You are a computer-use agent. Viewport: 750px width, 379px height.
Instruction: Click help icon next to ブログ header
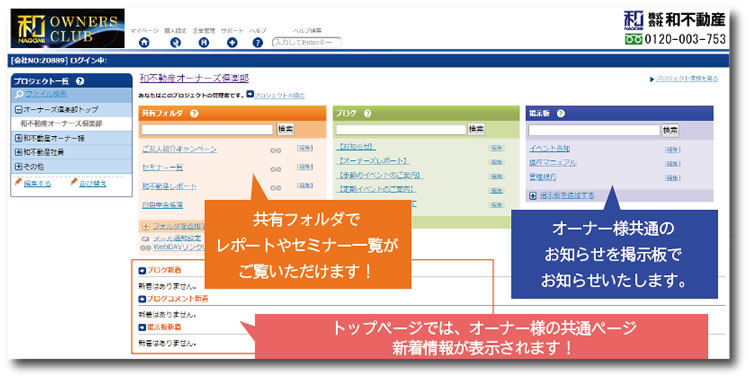point(367,113)
